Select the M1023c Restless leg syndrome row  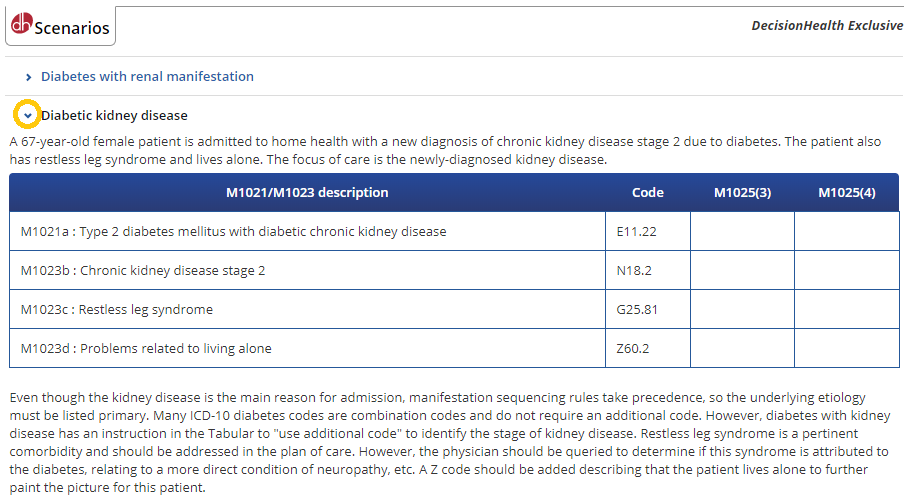(x=117, y=310)
